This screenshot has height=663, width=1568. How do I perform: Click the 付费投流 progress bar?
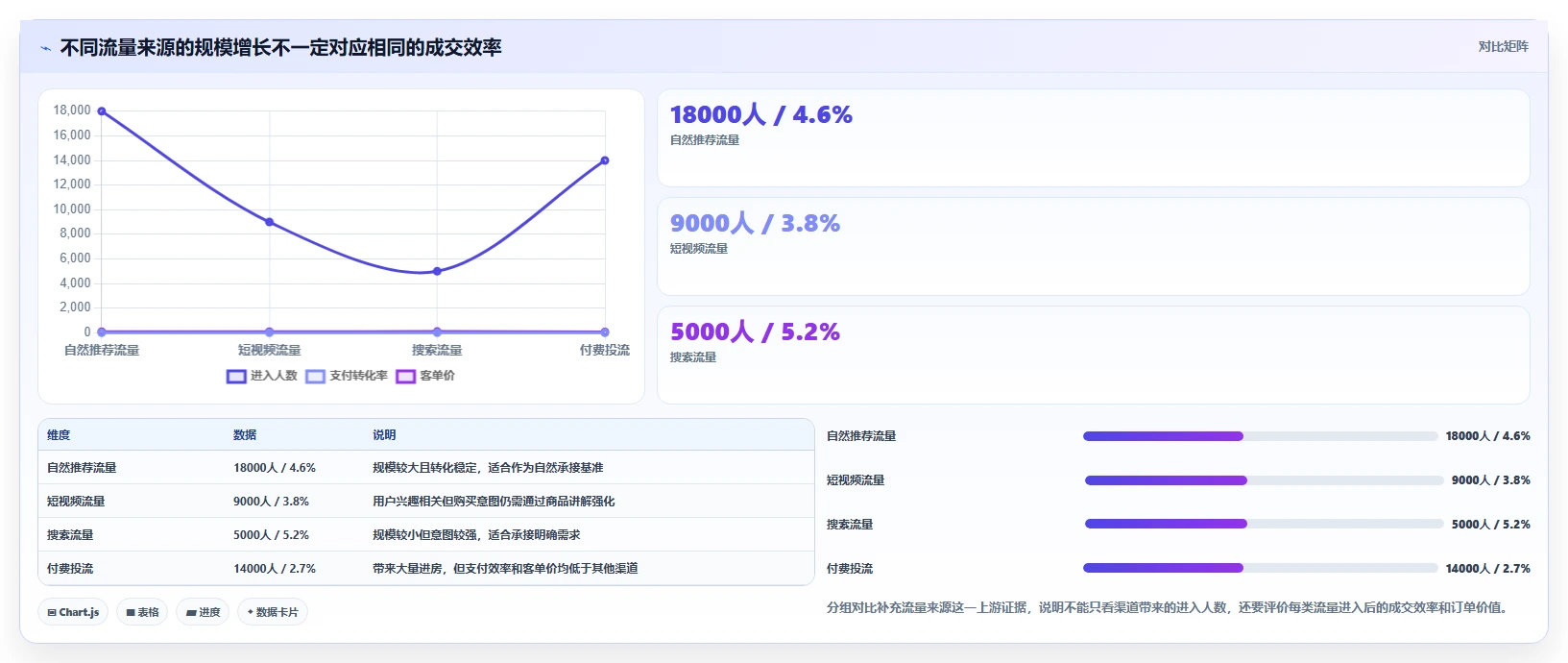[x=1261, y=568]
